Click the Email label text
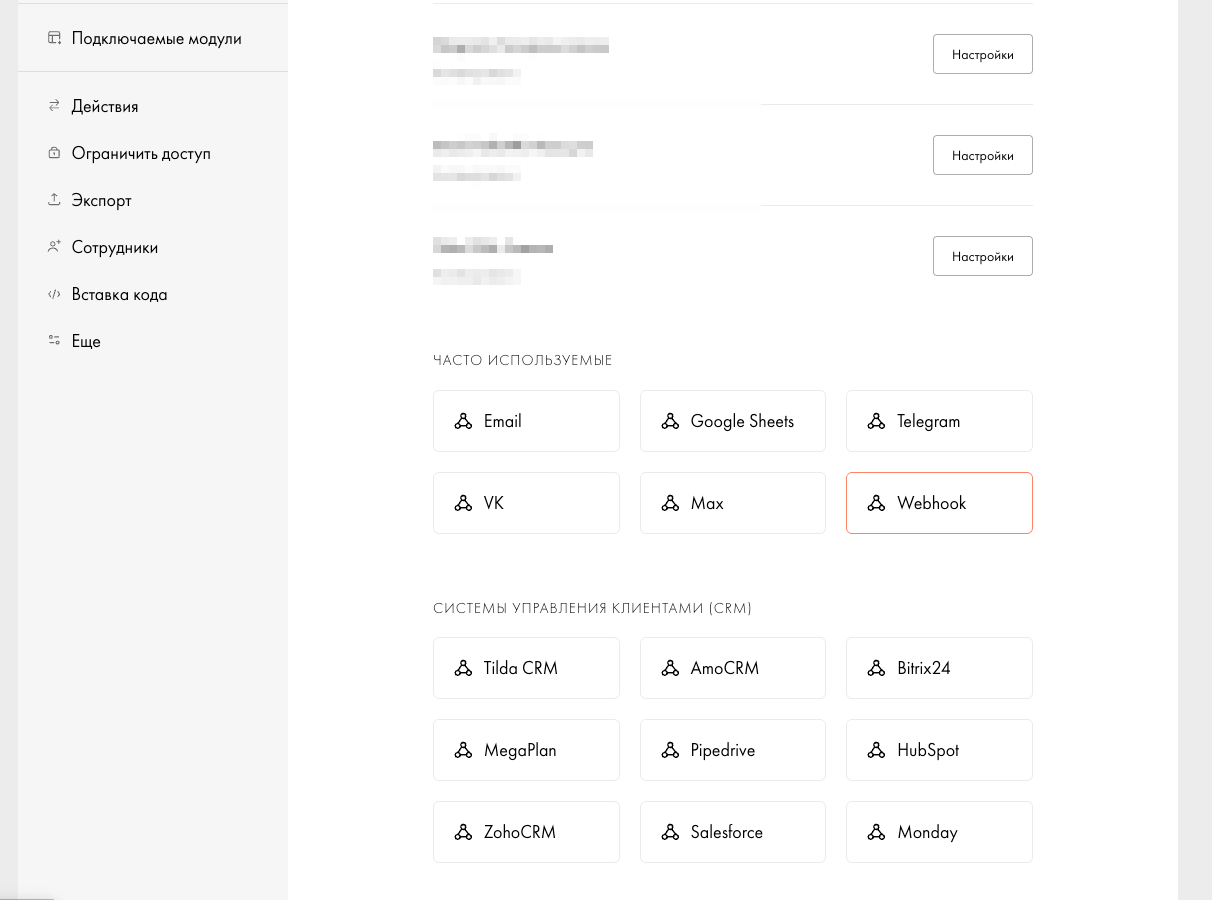 [x=502, y=421]
